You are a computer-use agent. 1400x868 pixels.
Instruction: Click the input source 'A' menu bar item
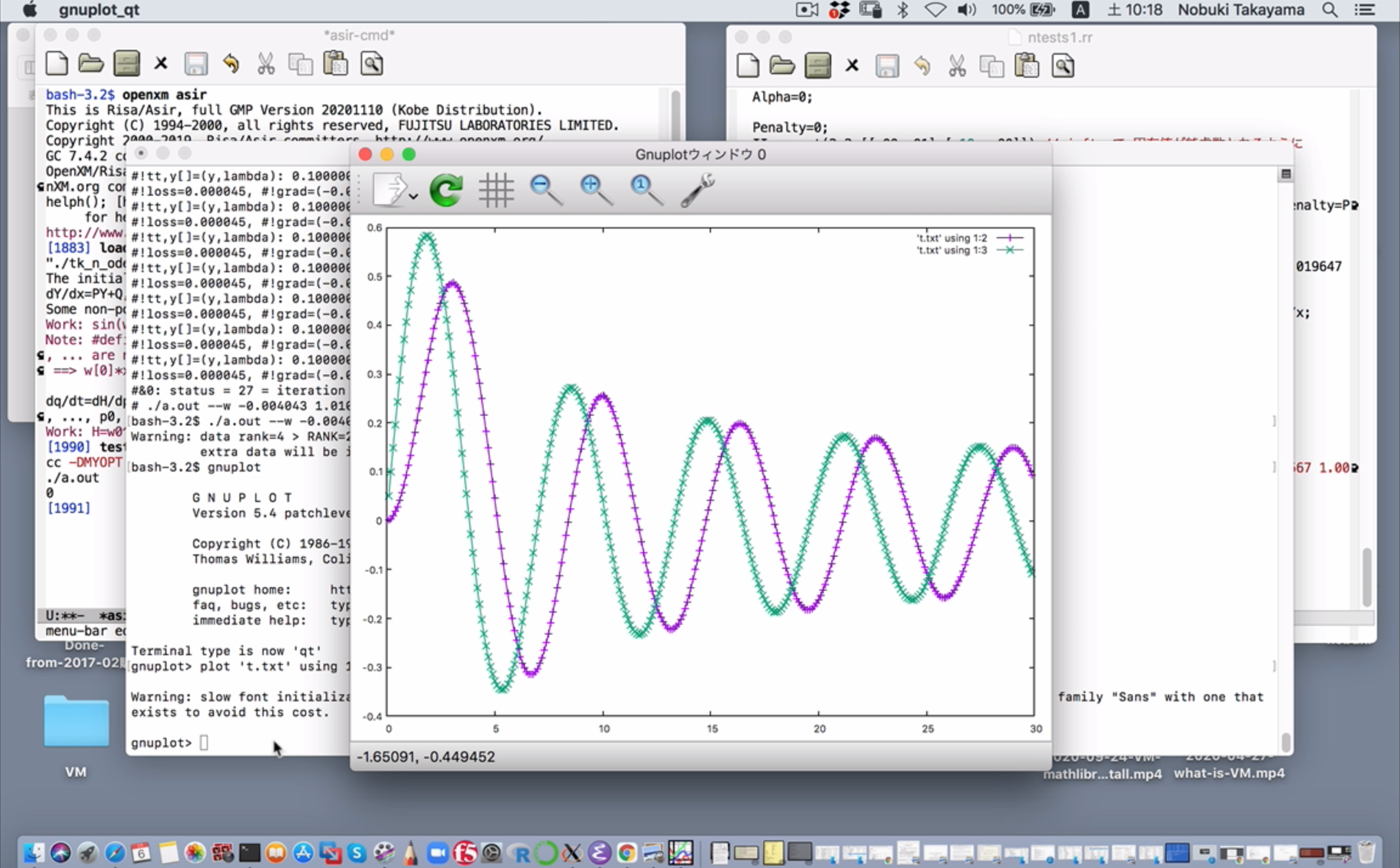pyautogui.click(x=1080, y=10)
